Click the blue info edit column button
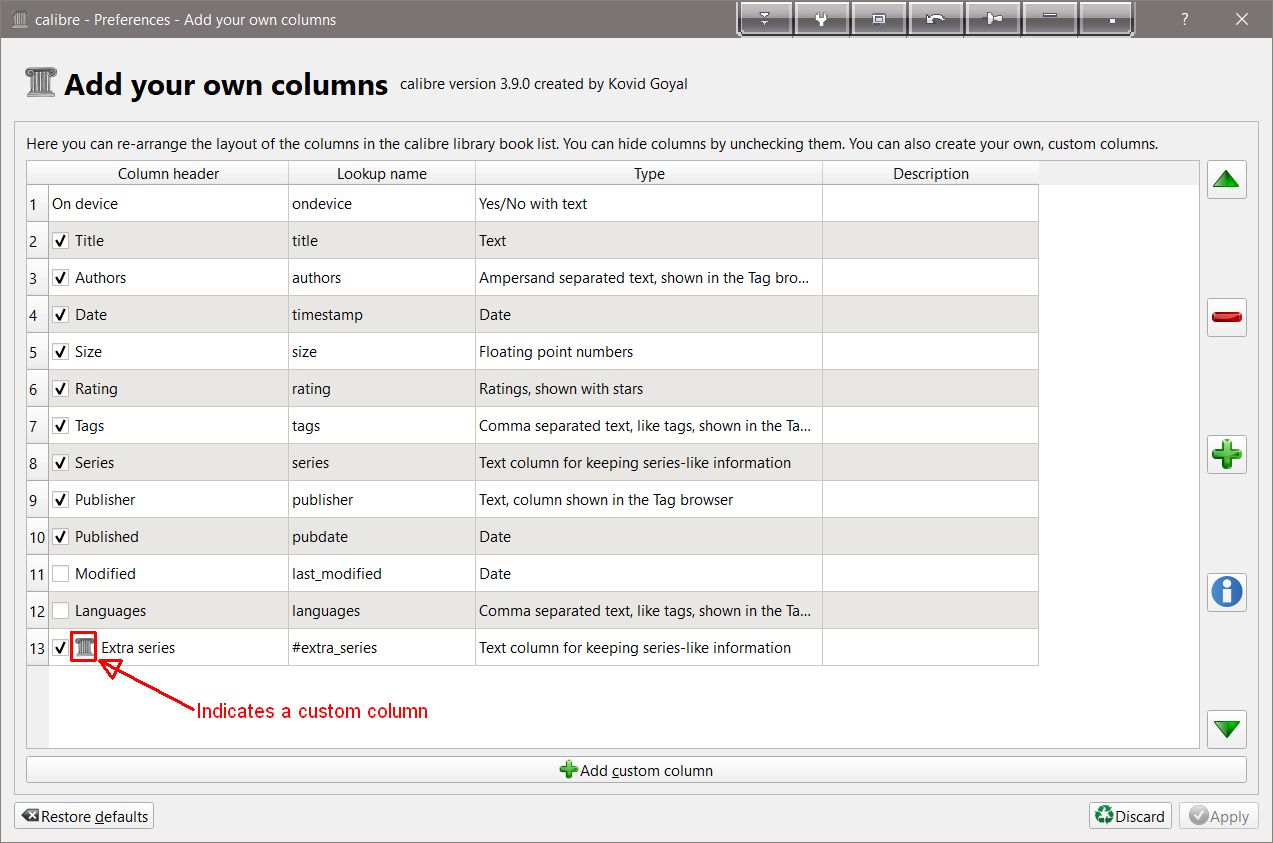Viewport: 1273px width, 843px height. pyautogui.click(x=1226, y=591)
